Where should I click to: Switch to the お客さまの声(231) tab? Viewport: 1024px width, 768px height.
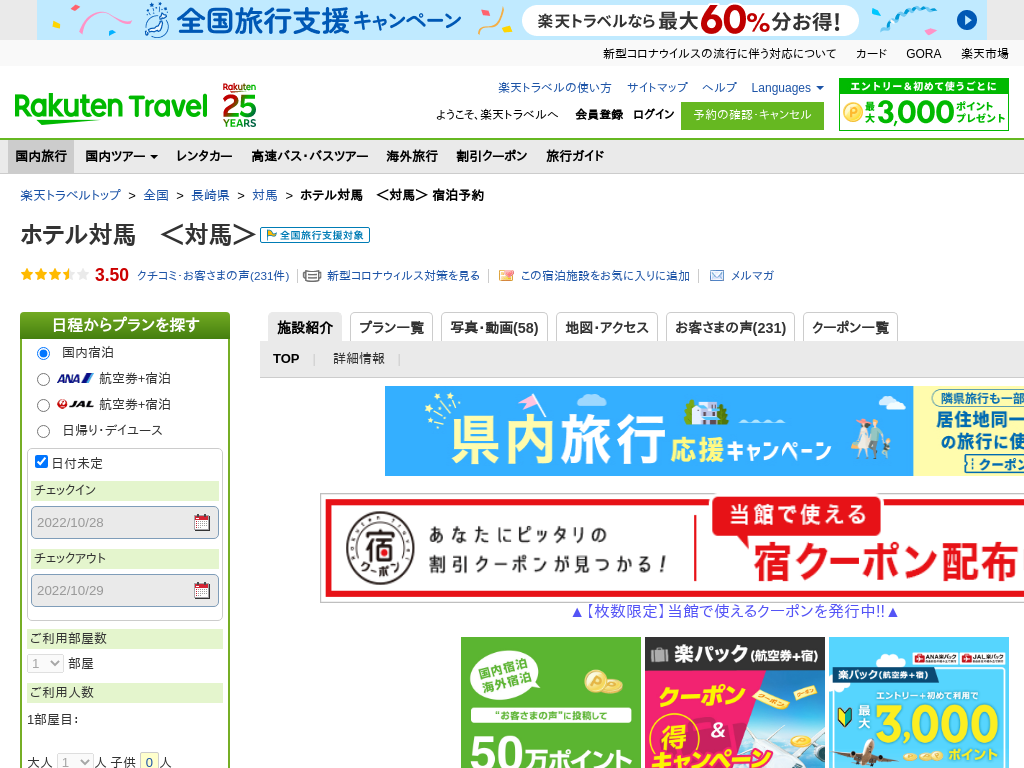(x=730, y=327)
